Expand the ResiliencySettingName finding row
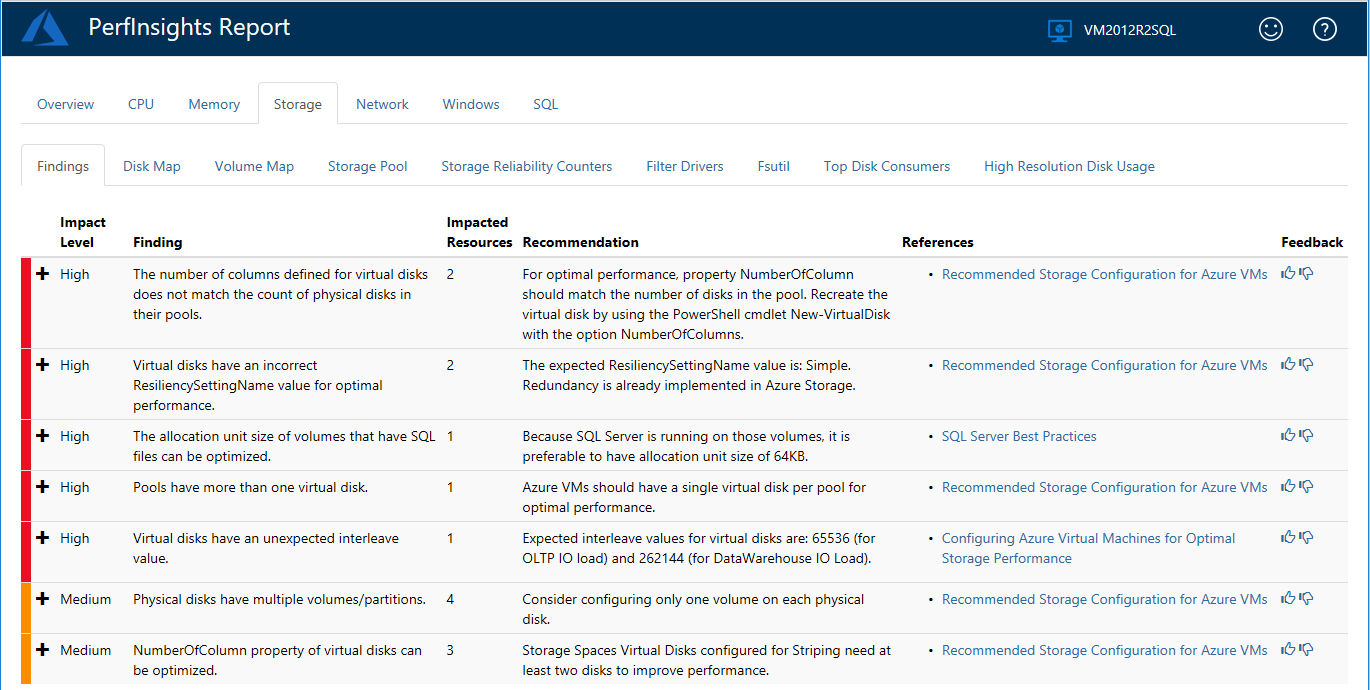Image resolution: width=1370 pixels, height=690 pixels. click(42, 365)
